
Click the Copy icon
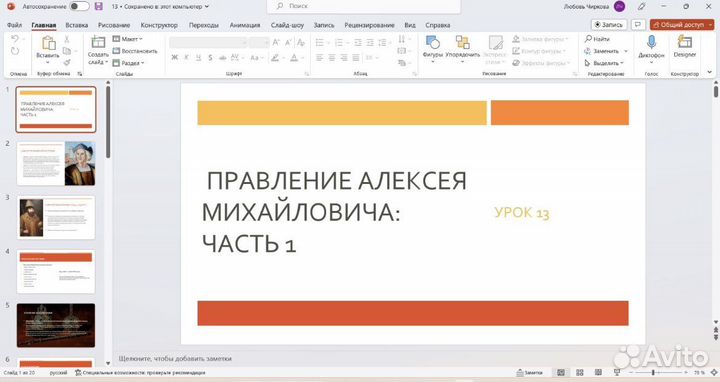[x=67, y=51]
